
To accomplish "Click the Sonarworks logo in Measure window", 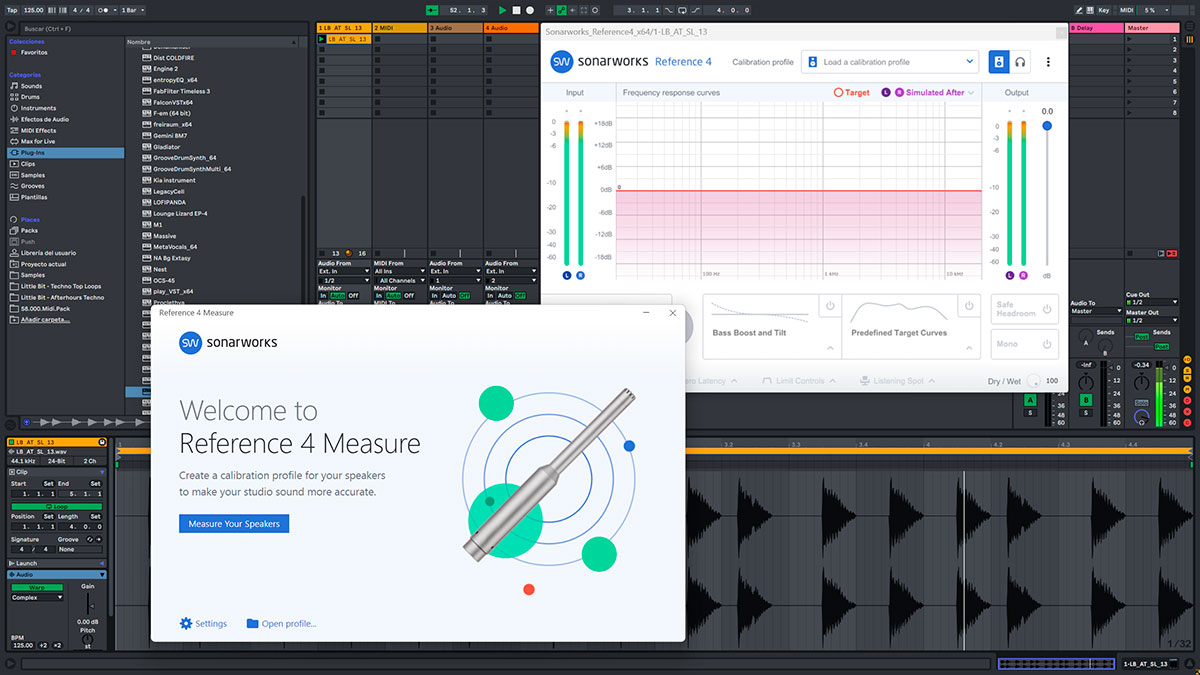I will (228, 343).
